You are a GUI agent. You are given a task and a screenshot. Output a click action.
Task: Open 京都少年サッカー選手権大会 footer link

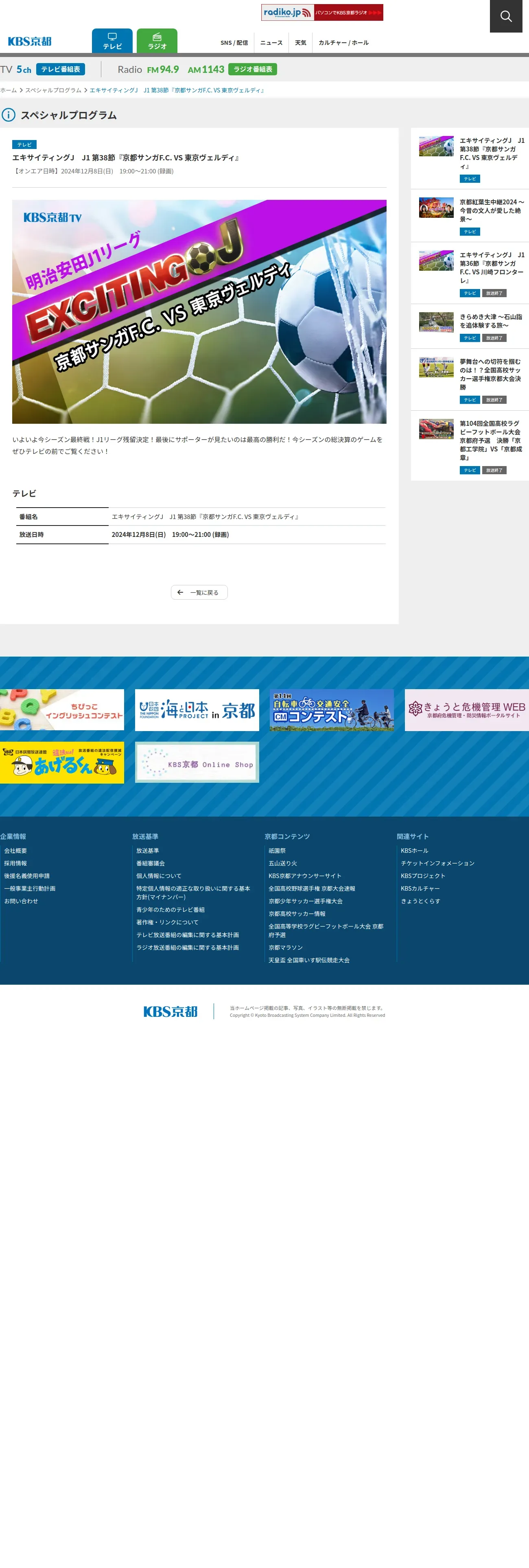click(306, 902)
